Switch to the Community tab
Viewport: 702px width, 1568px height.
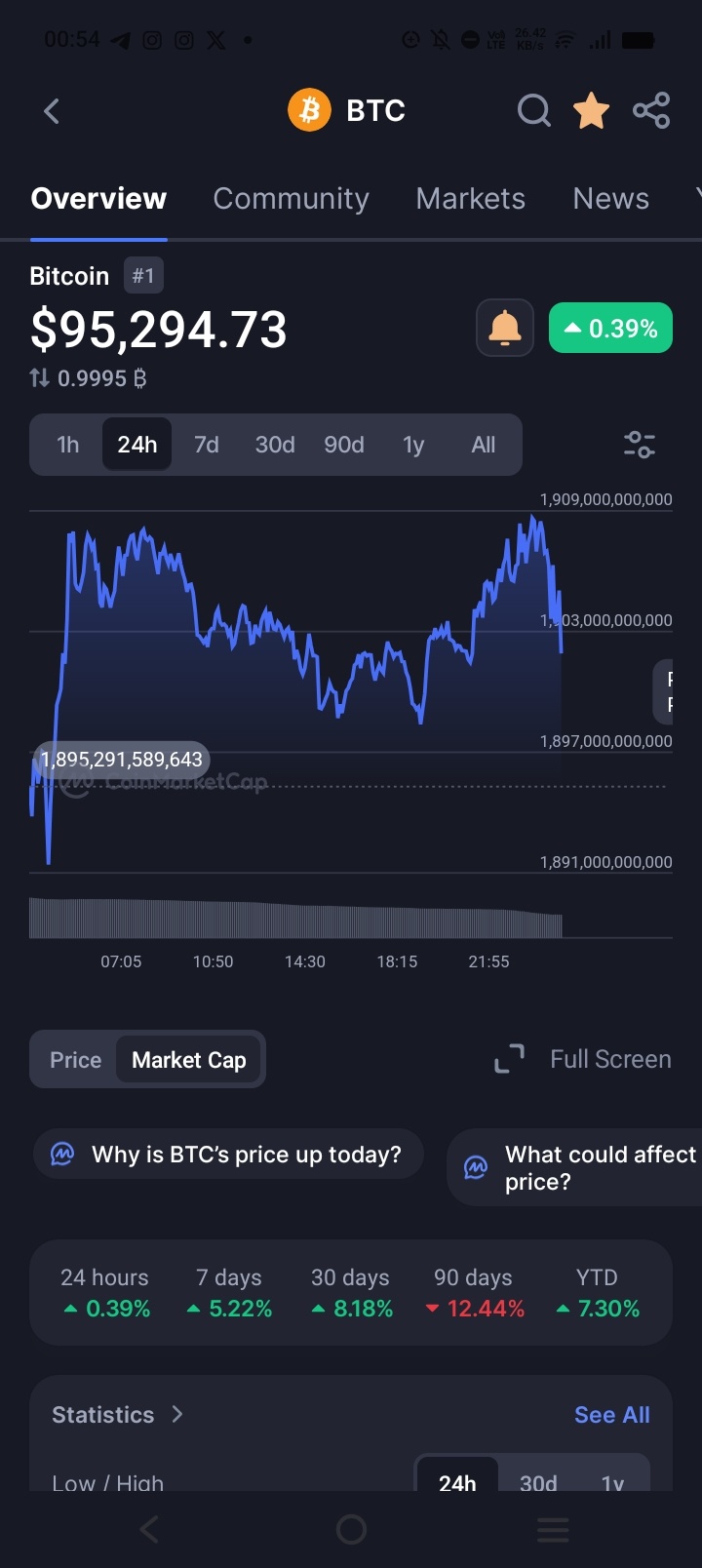(x=291, y=199)
